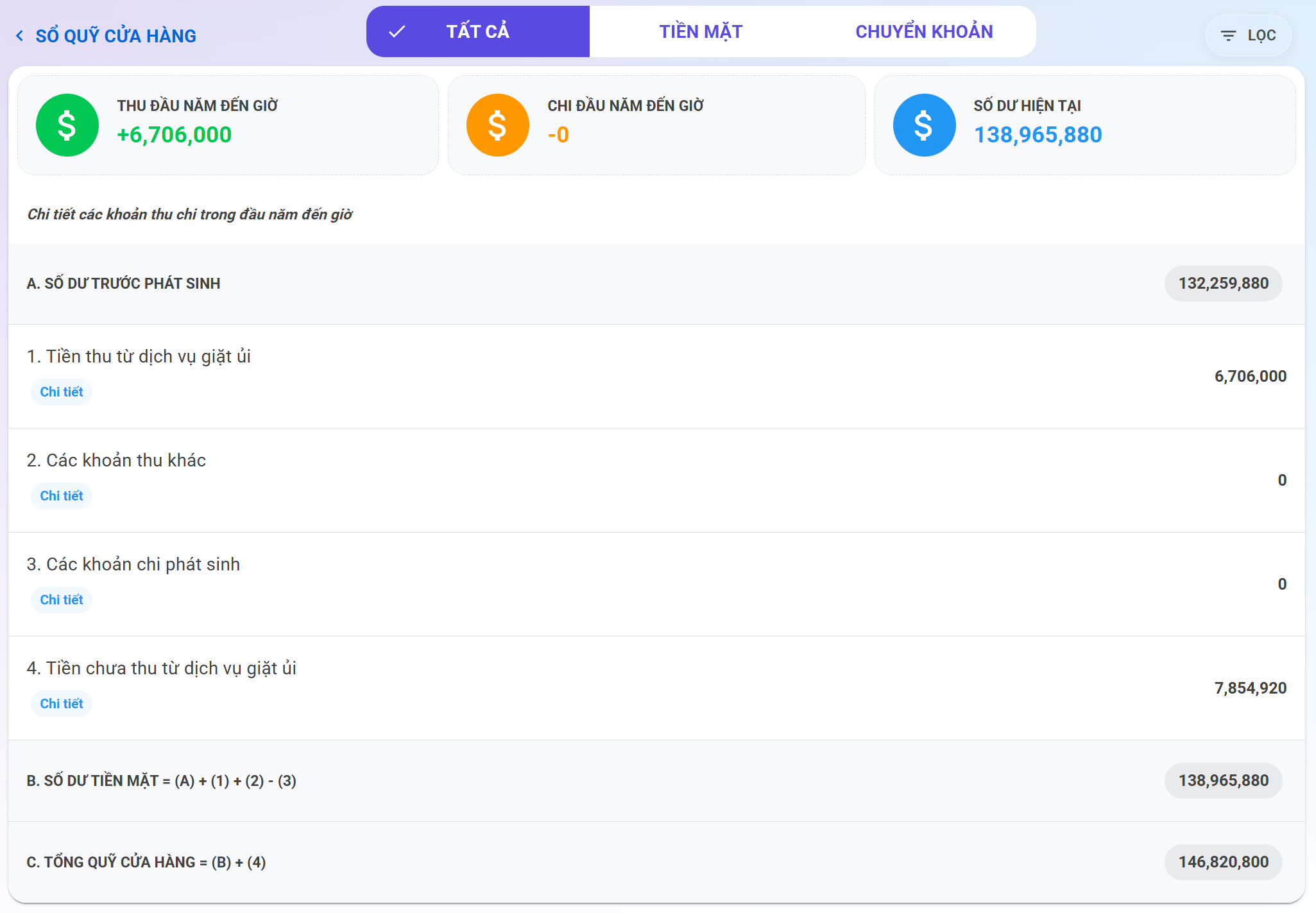Switch to the CHUYỂN KHOẢN tab

coord(924,31)
